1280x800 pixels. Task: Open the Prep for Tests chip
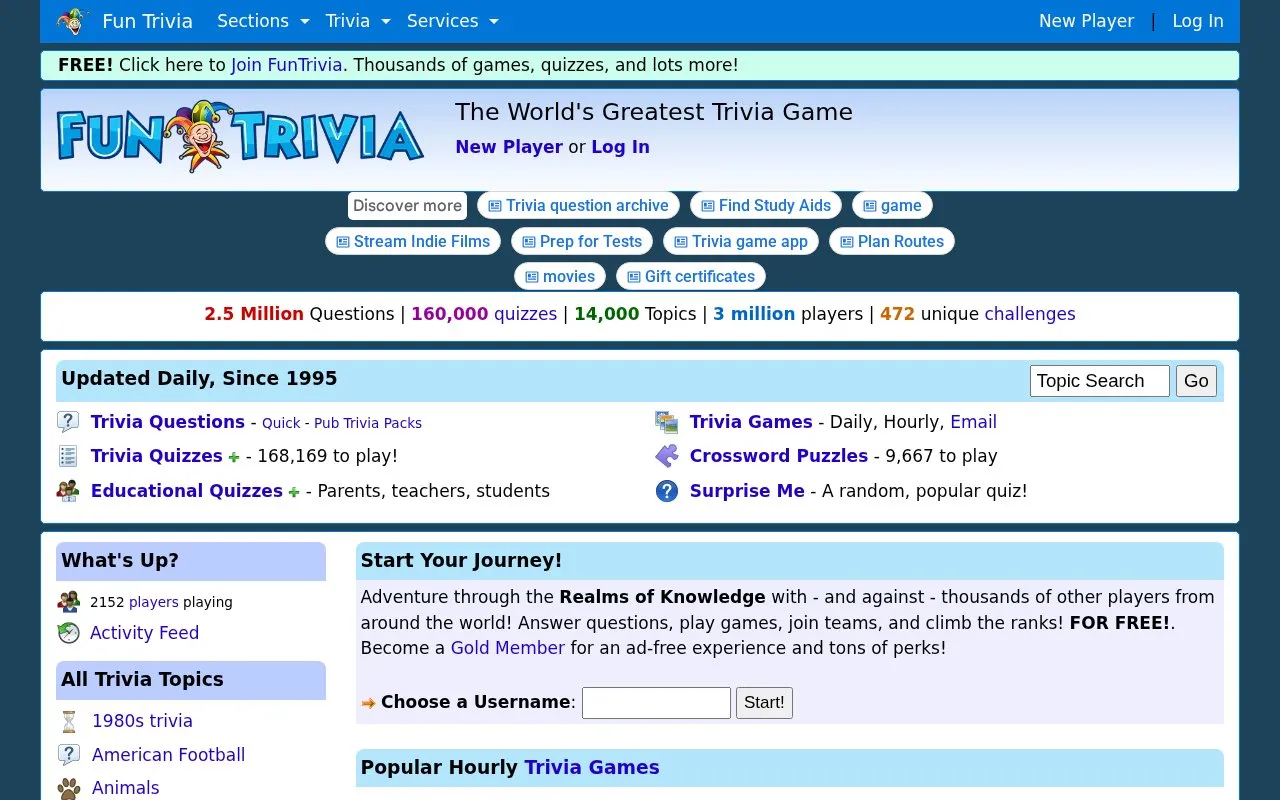point(582,242)
